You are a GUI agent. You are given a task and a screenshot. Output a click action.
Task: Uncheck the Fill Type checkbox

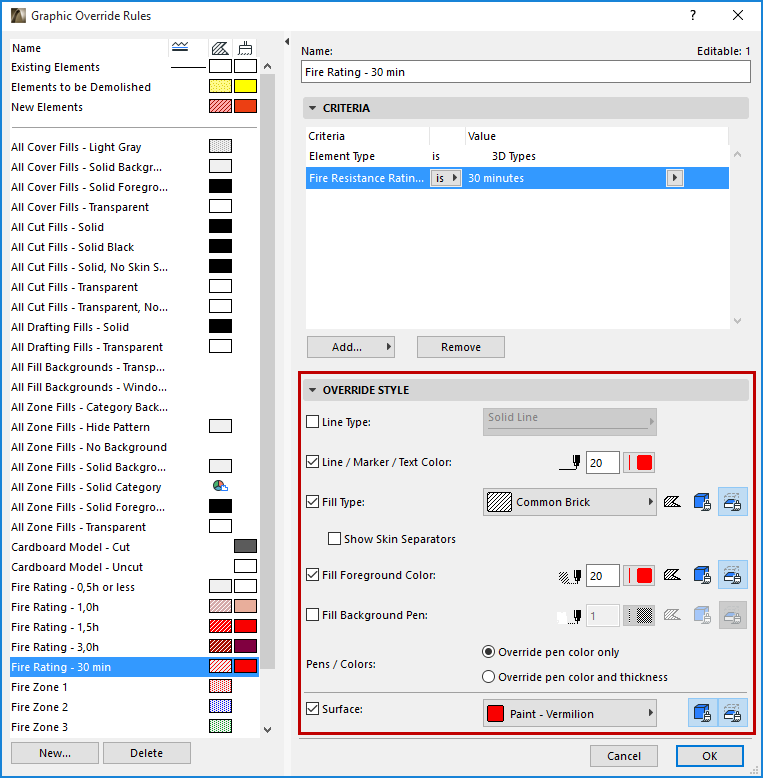point(313,502)
